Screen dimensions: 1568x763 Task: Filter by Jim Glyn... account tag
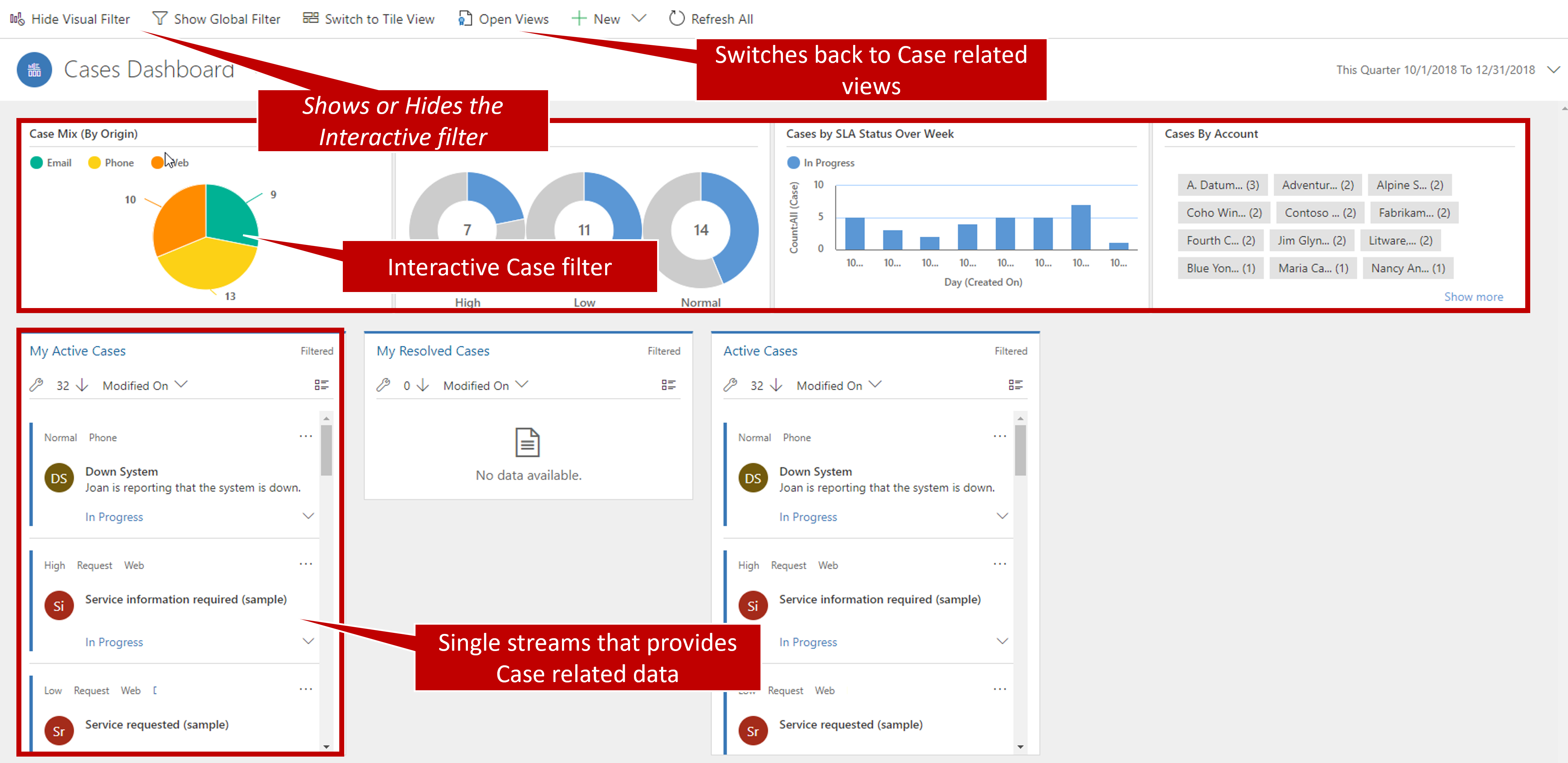tap(1311, 241)
